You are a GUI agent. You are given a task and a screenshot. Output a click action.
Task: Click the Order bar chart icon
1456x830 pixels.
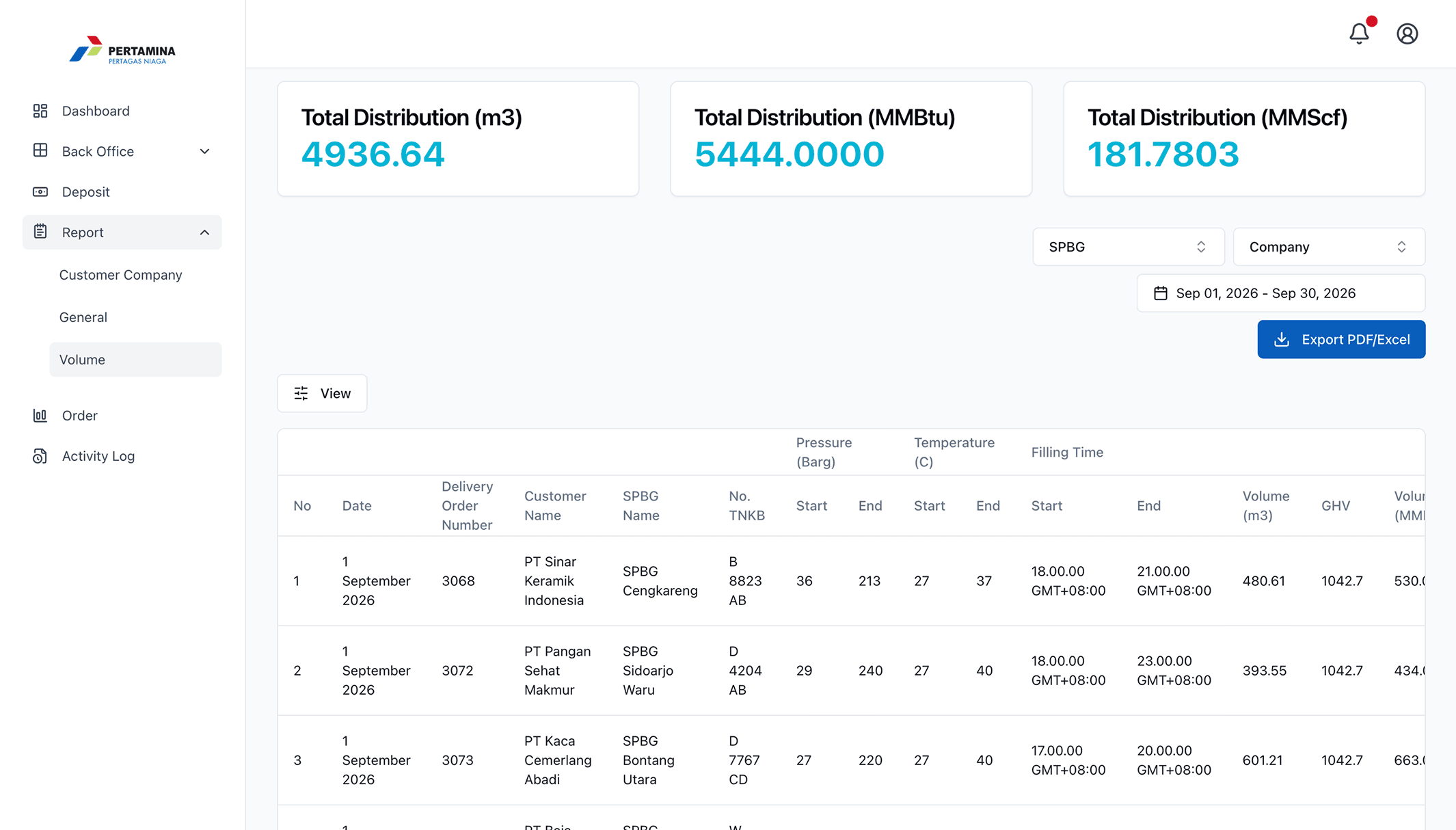(x=40, y=415)
